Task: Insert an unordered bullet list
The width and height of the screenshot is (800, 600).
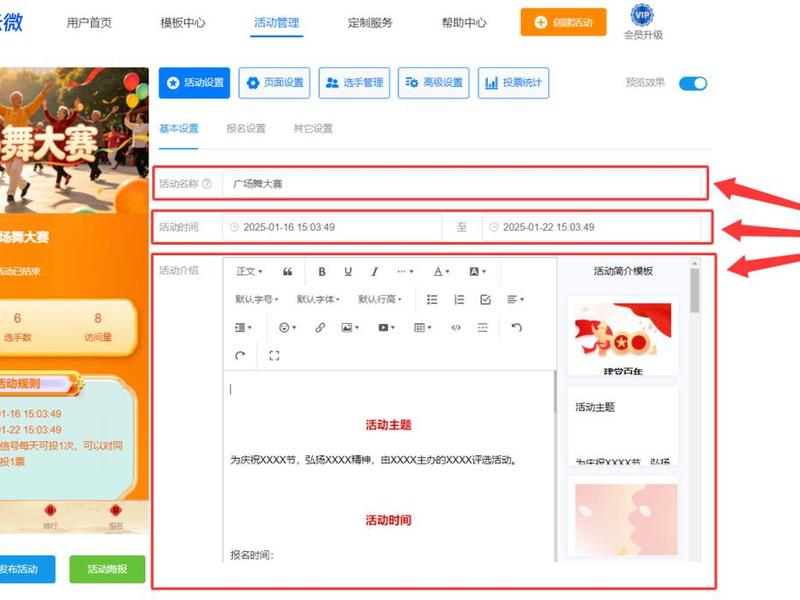Action: [x=432, y=299]
